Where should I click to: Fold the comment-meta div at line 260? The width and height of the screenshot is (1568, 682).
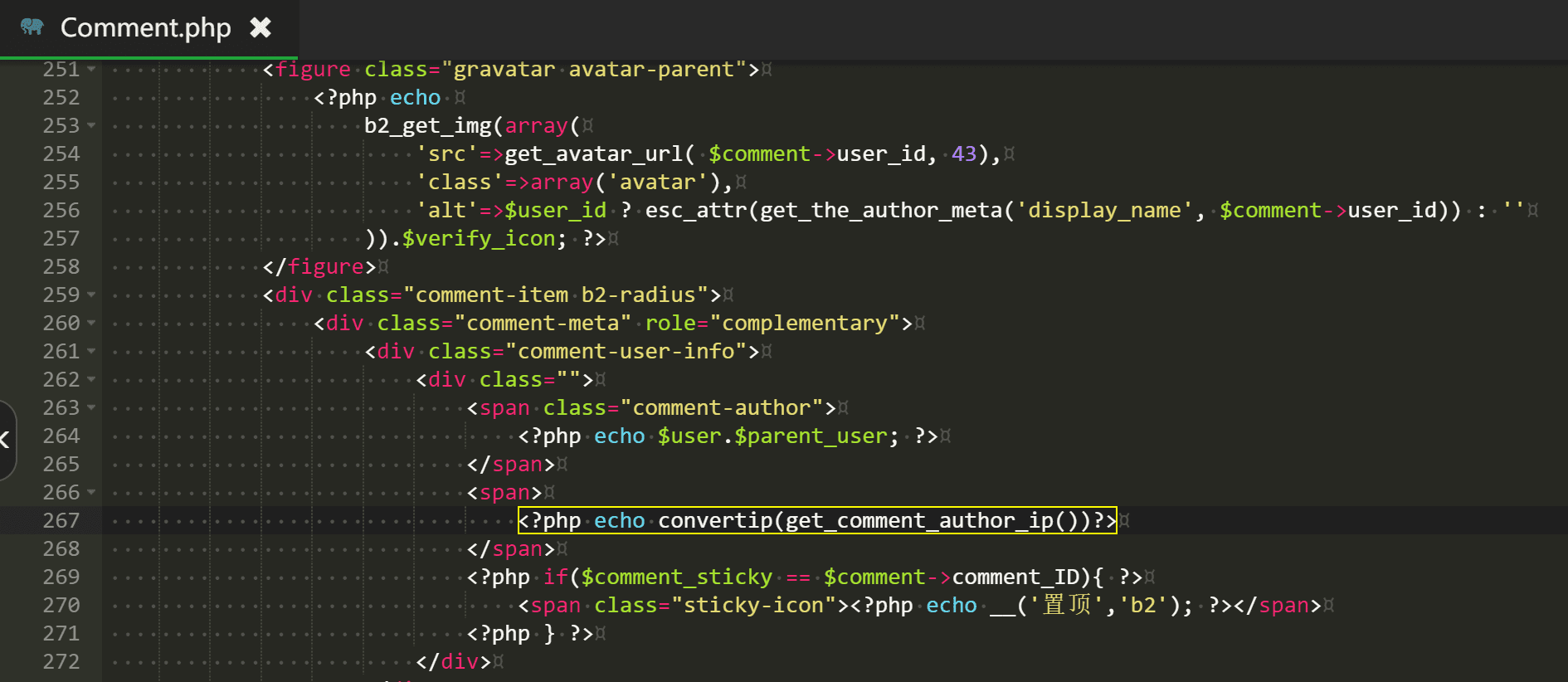pyautogui.click(x=91, y=324)
